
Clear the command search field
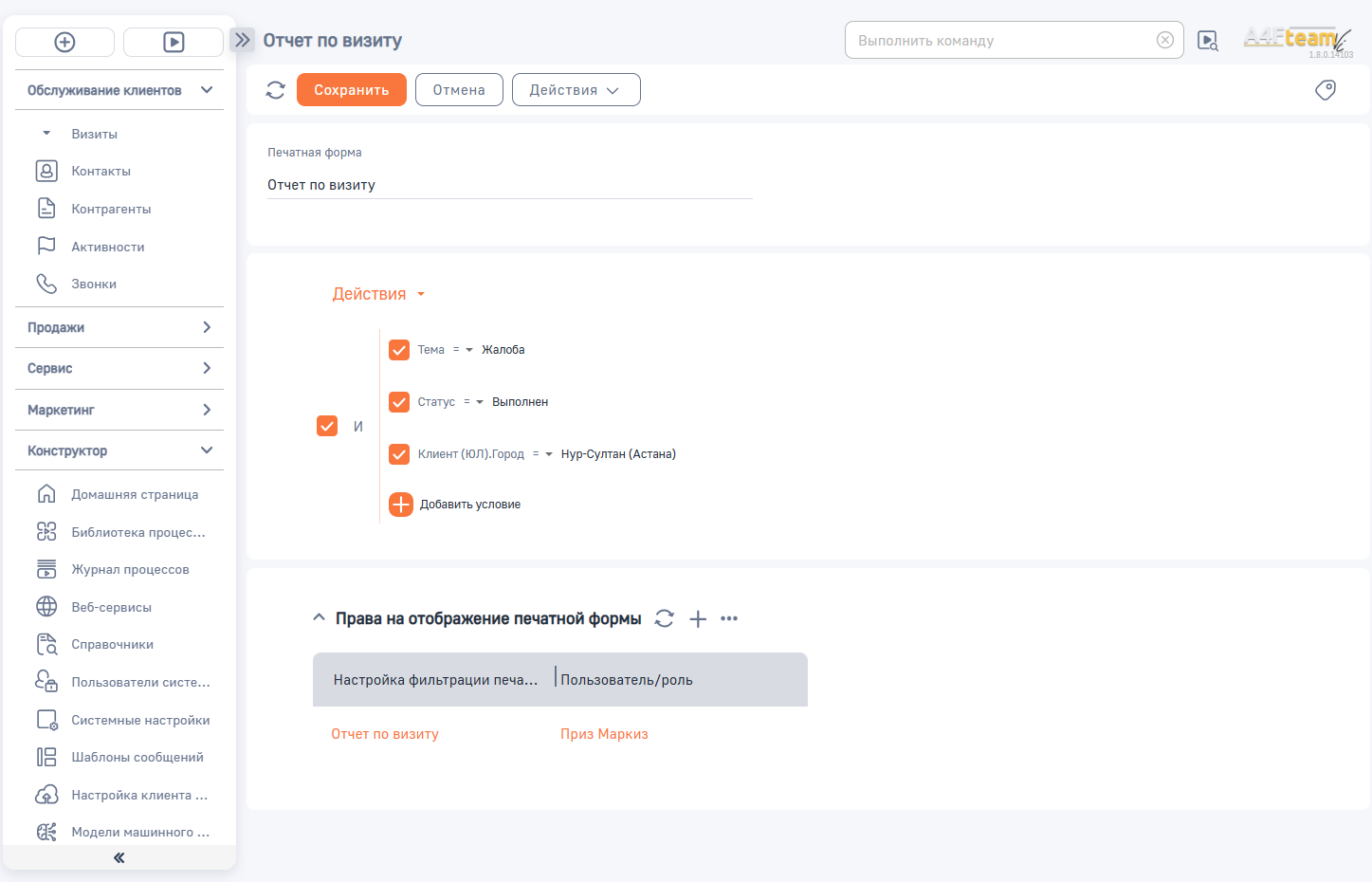click(1165, 40)
